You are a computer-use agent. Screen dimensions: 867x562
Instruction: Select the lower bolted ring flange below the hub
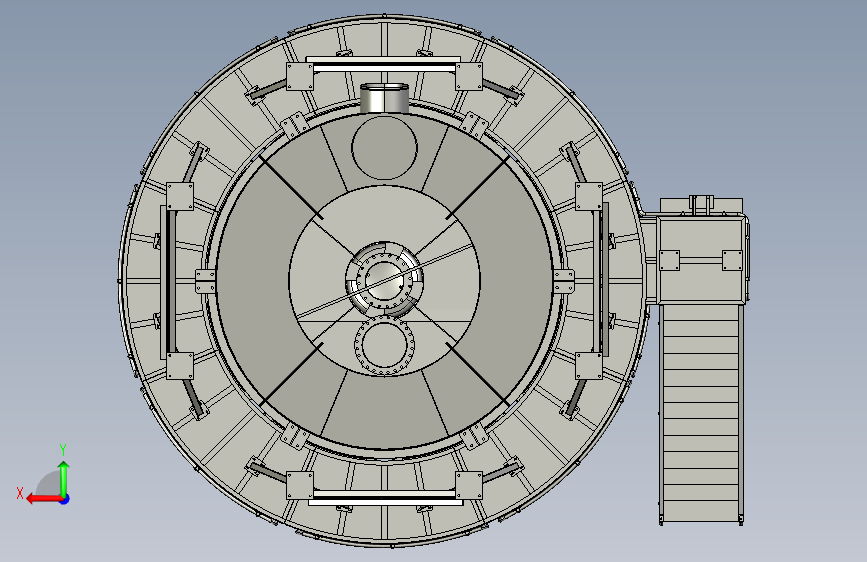pos(384,346)
